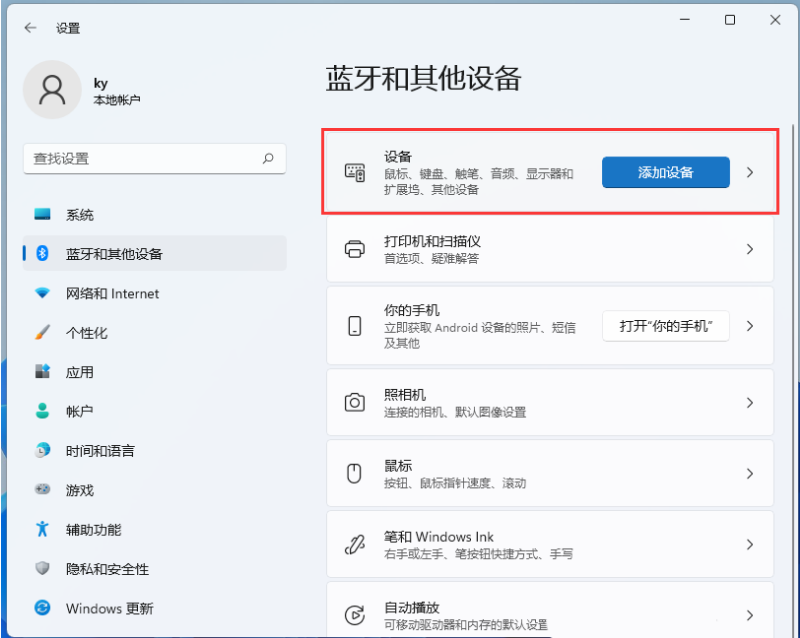Image resolution: width=800 pixels, height=638 pixels.
Task: Expand the 打印机和扫描仪 chevron
Action: (x=750, y=249)
